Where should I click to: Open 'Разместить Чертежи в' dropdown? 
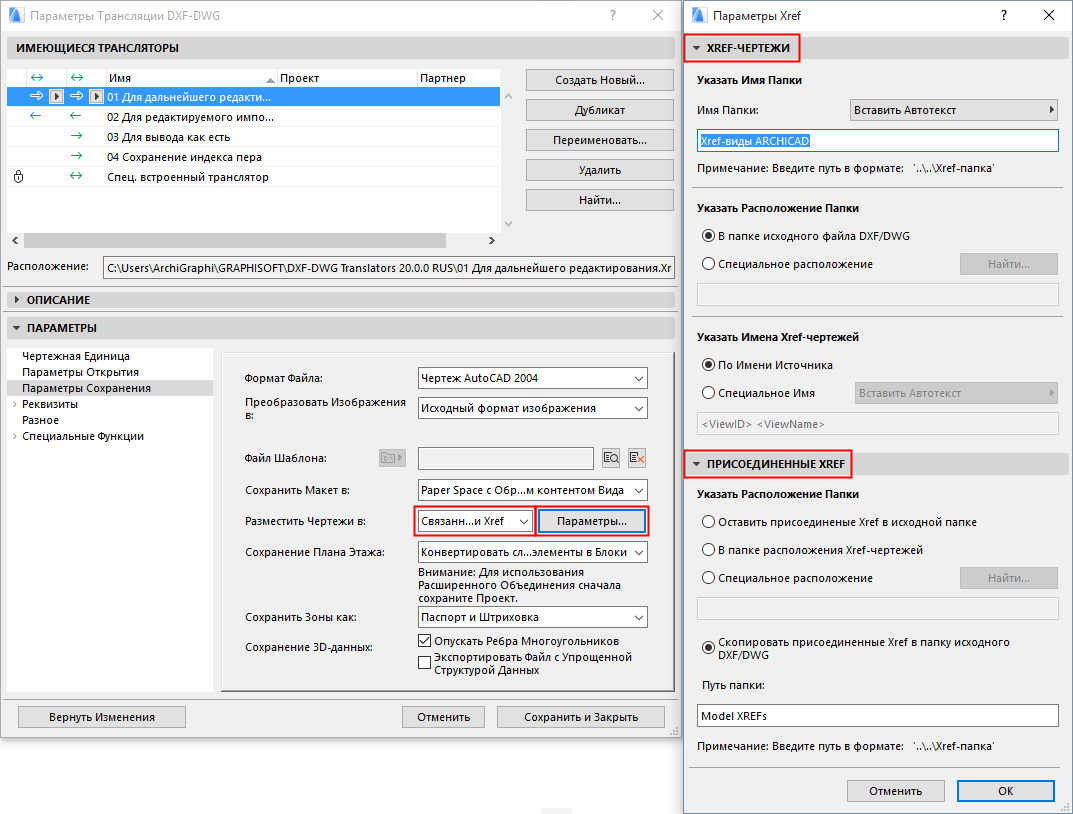pyautogui.click(x=475, y=521)
